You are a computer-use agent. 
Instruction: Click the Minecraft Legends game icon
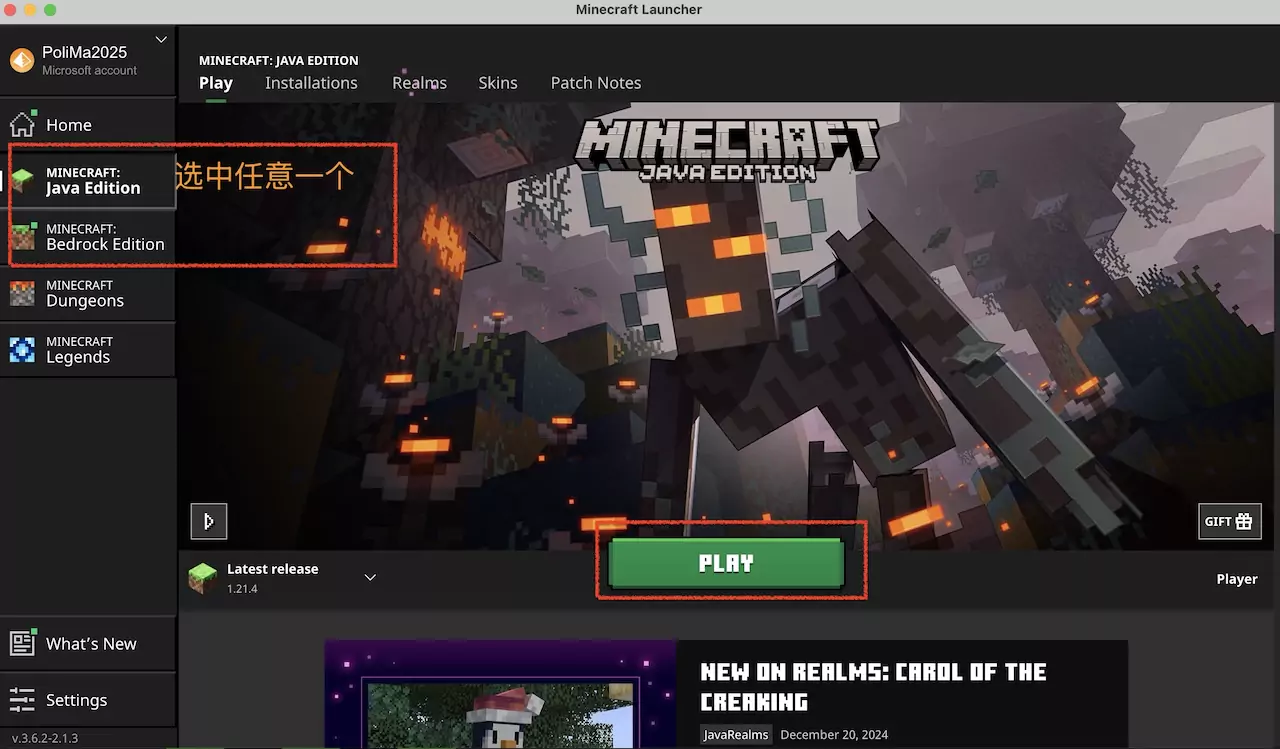click(22, 349)
